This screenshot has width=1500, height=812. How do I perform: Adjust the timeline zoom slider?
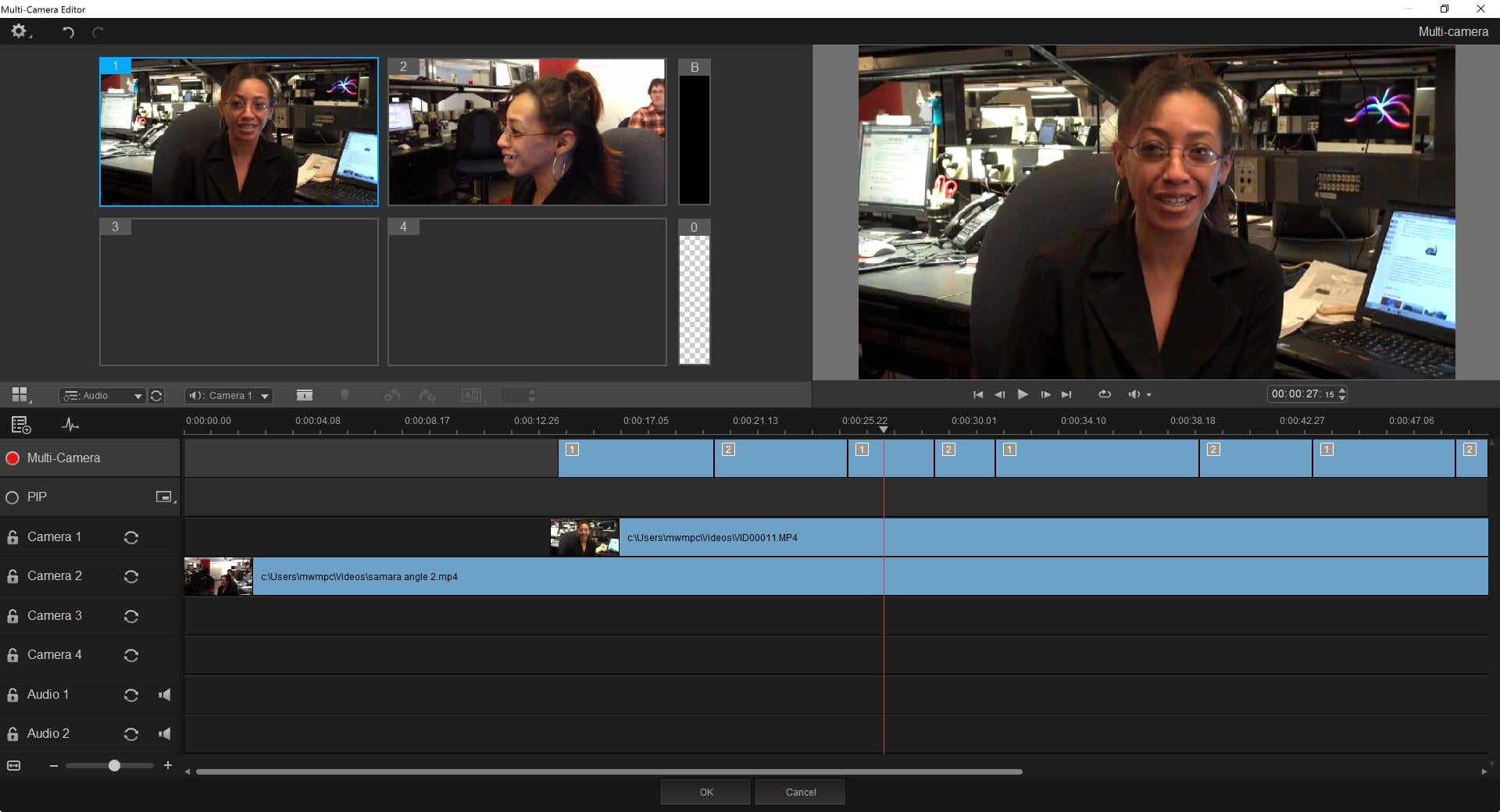114,766
